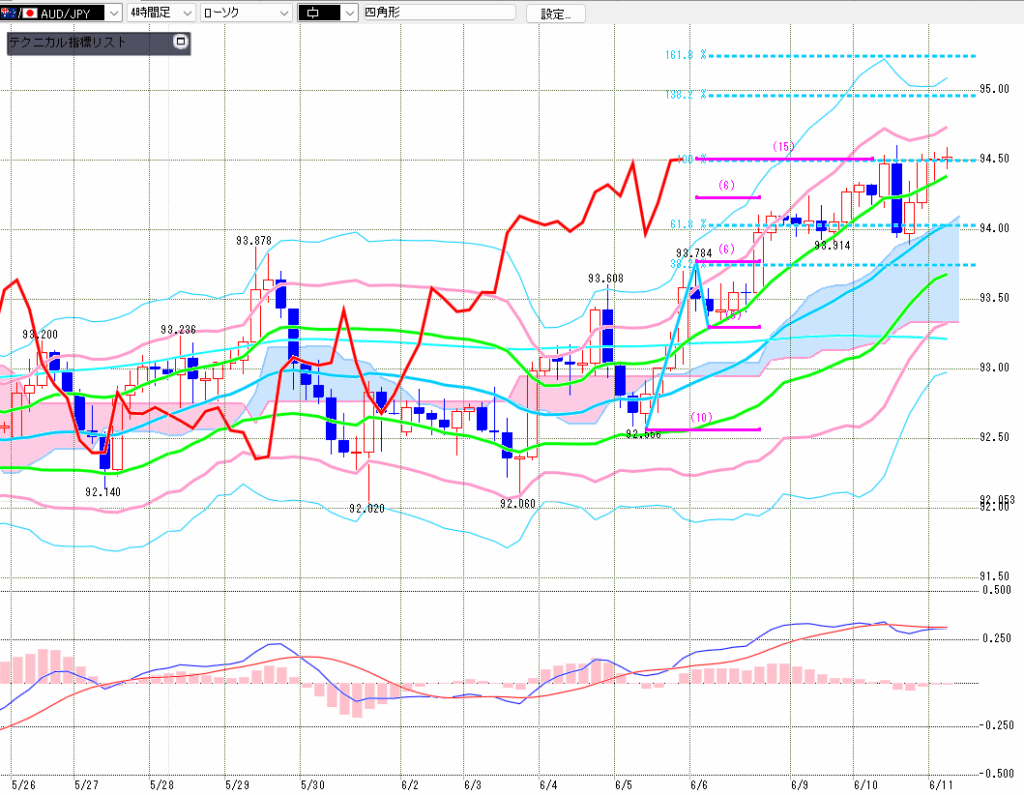The image size is (1024, 795).
Task: Click the -0.500 MACD axis value
Action: coord(995,773)
